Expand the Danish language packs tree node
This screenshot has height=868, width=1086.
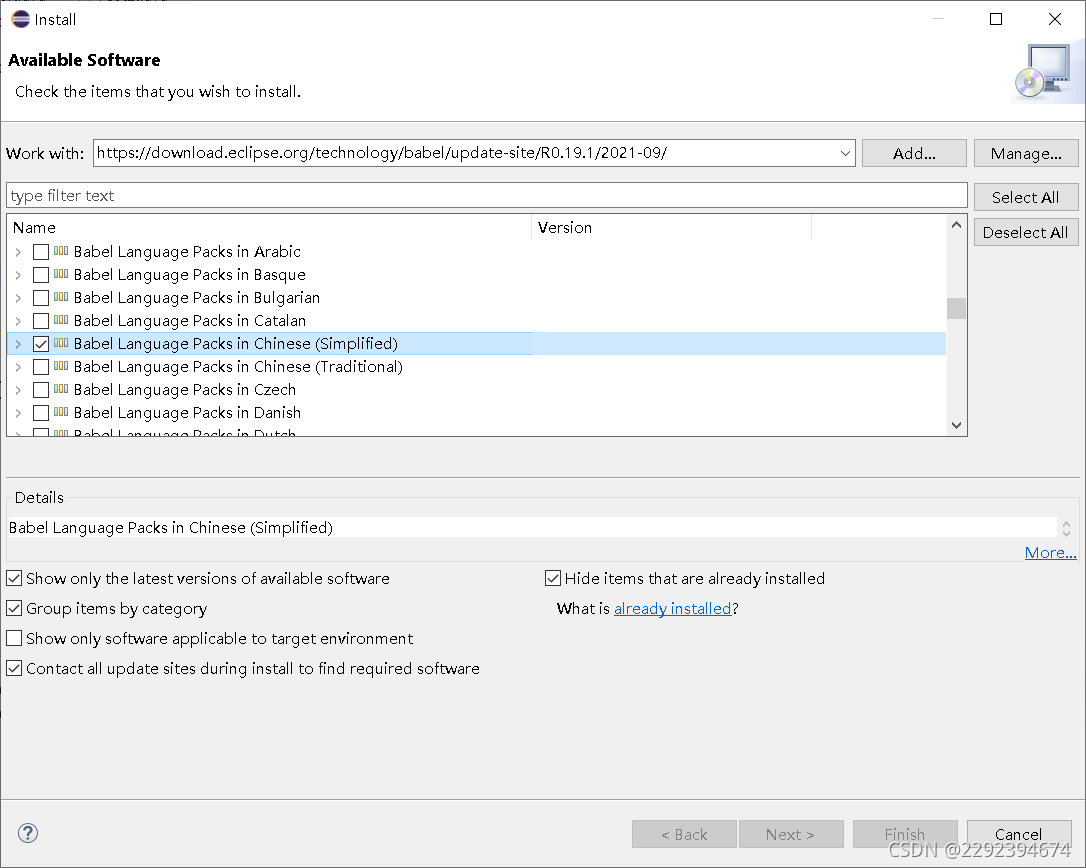pos(18,413)
